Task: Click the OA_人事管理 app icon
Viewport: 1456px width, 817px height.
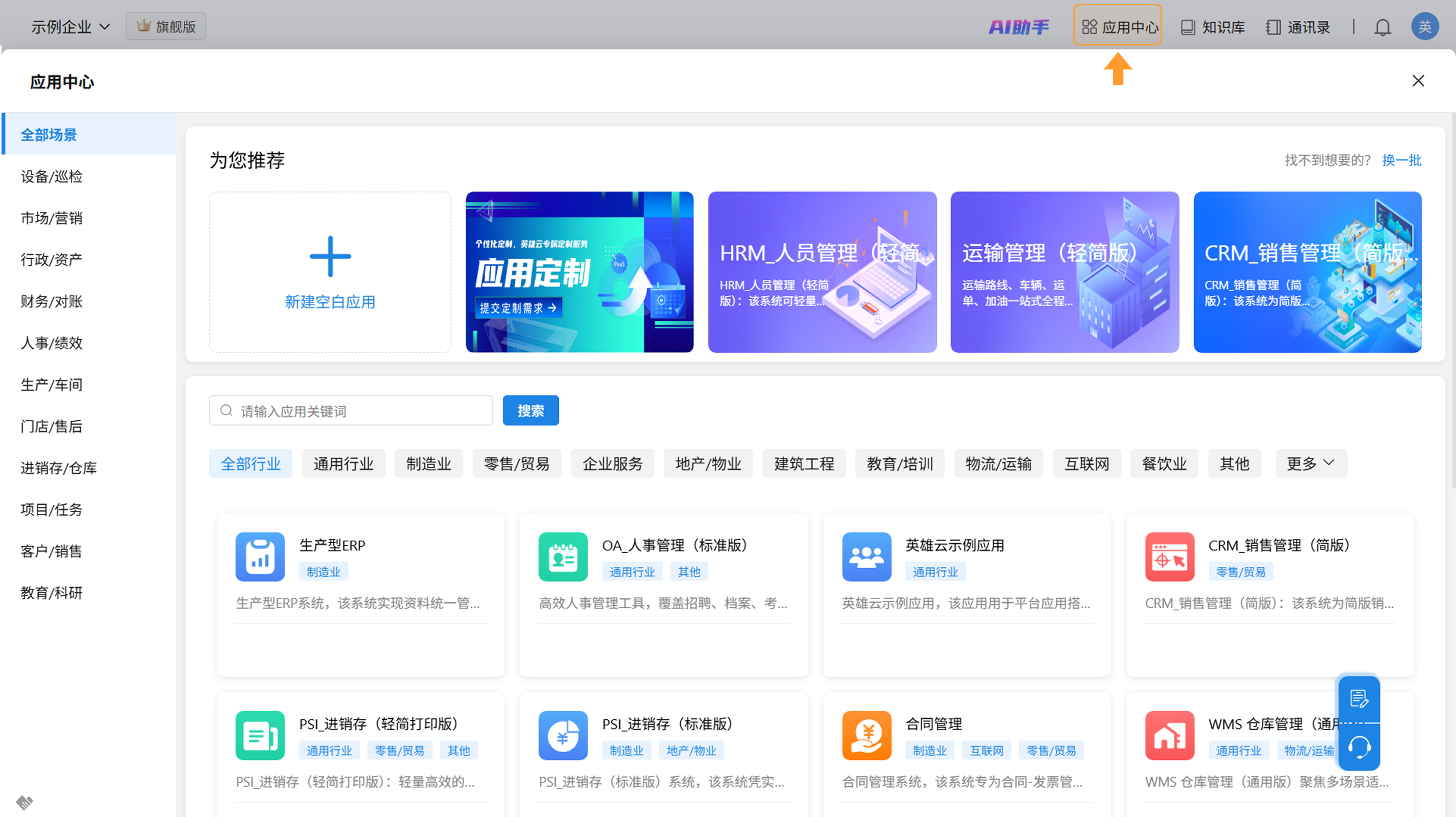Action: click(x=563, y=557)
